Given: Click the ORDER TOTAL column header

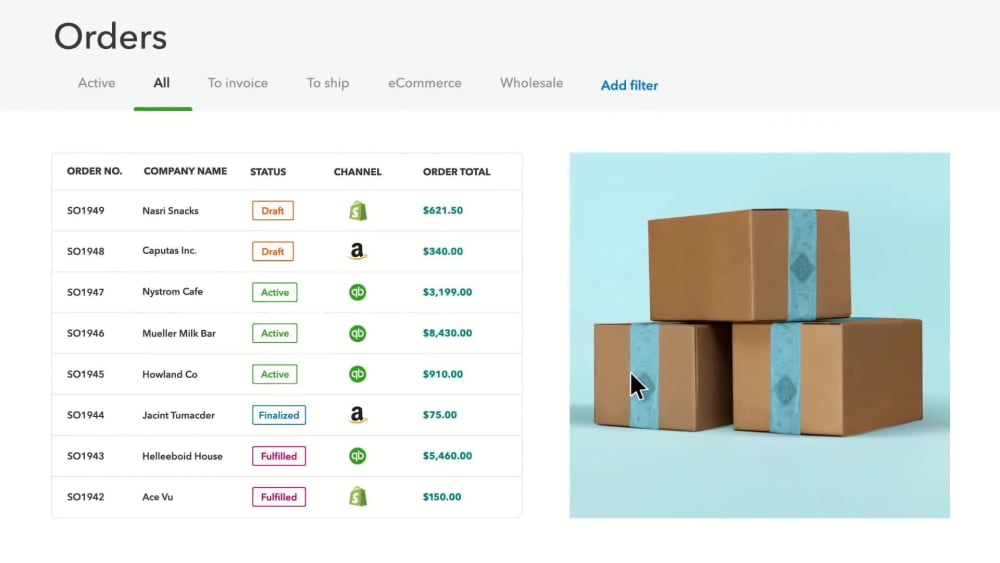Looking at the screenshot, I should click(x=457, y=172).
